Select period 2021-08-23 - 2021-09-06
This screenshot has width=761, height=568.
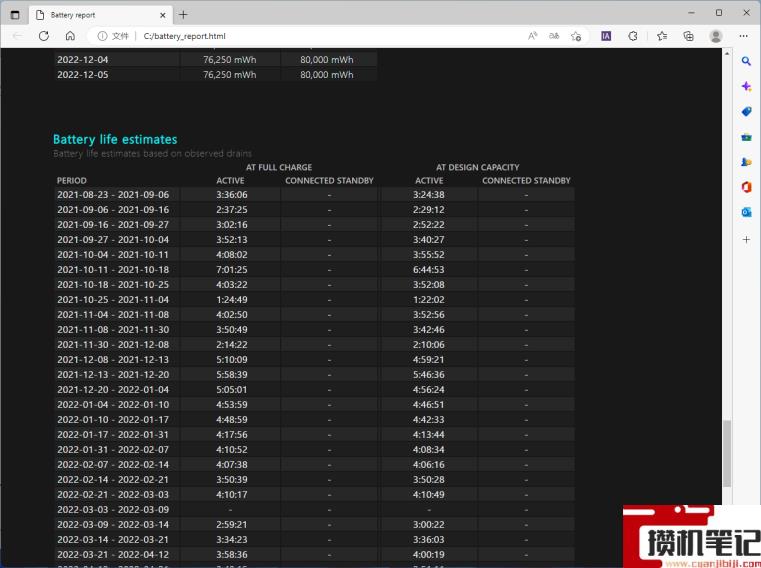(113, 195)
